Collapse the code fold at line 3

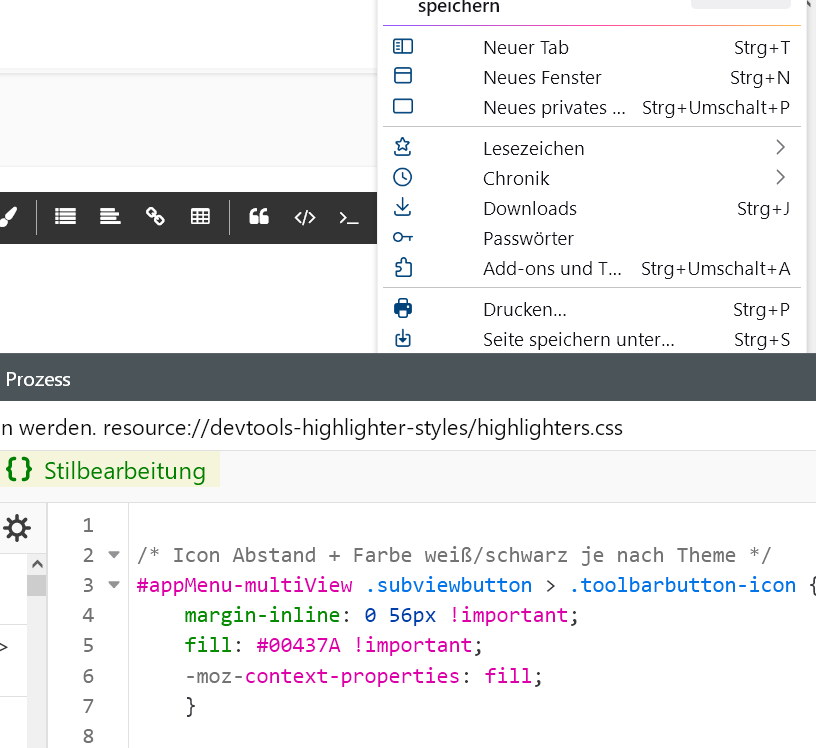click(113, 585)
